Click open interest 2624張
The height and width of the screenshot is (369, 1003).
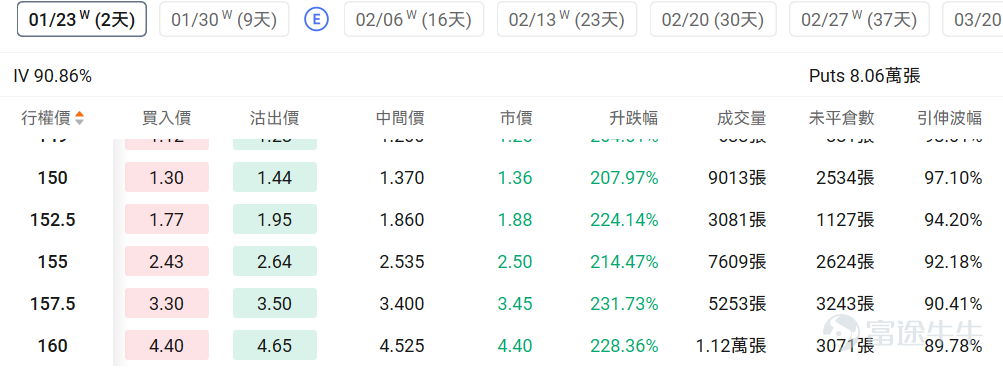(x=845, y=262)
